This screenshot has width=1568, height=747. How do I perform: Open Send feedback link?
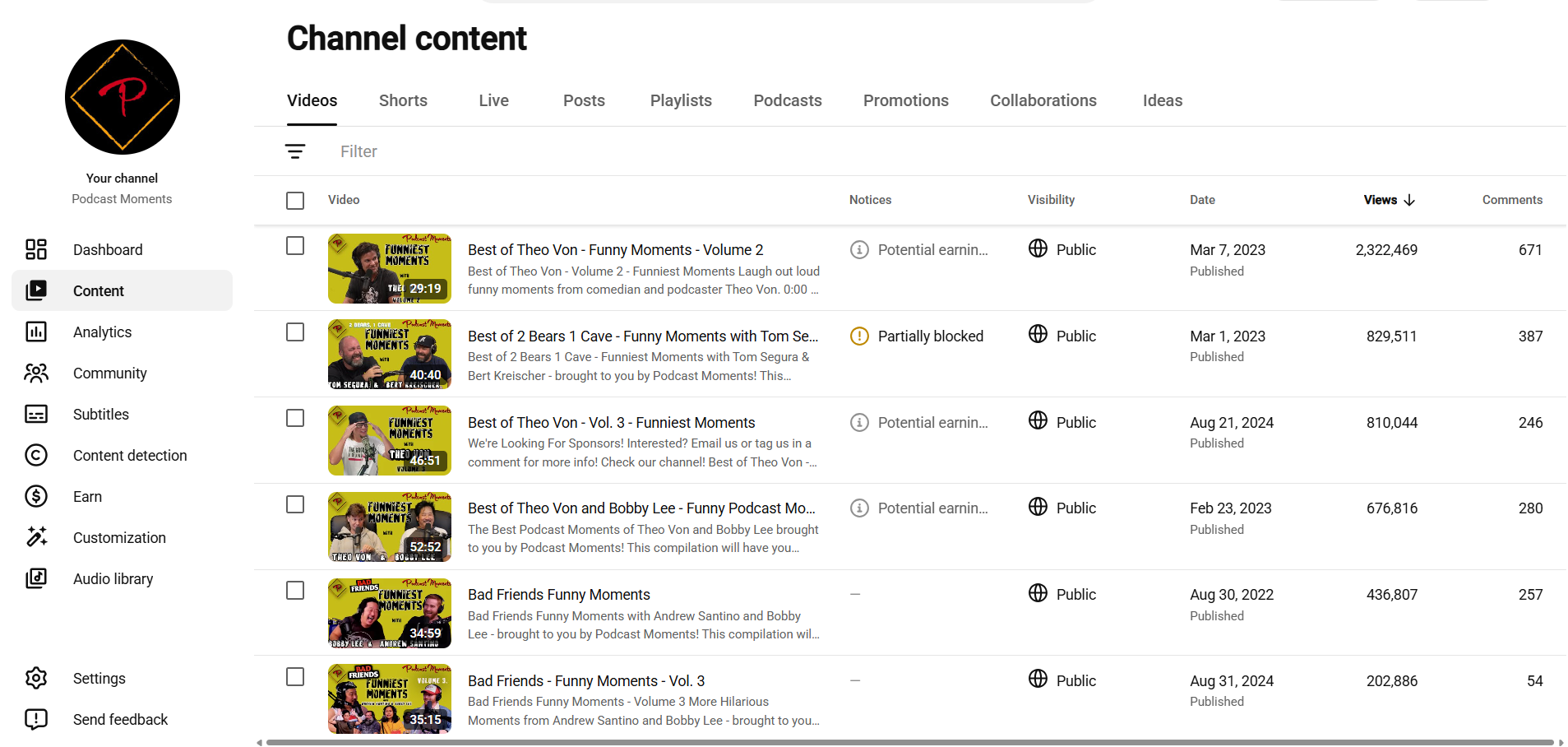pyautogui.click(x=120, y=719)
